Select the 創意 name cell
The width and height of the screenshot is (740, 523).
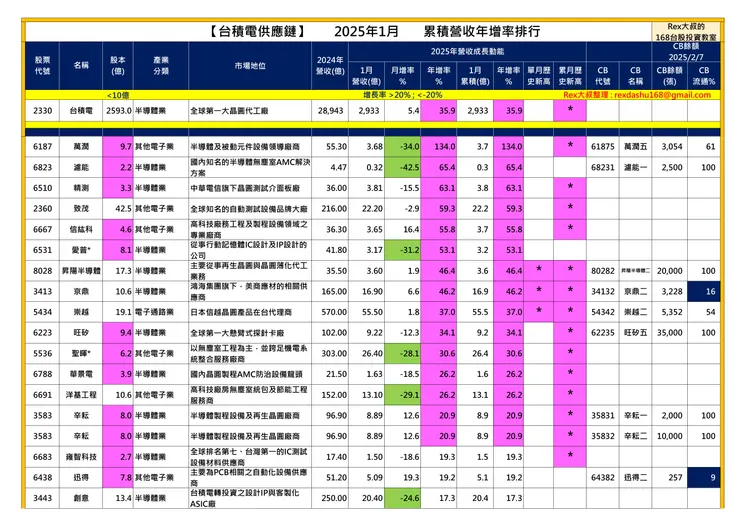pos(81,498)
